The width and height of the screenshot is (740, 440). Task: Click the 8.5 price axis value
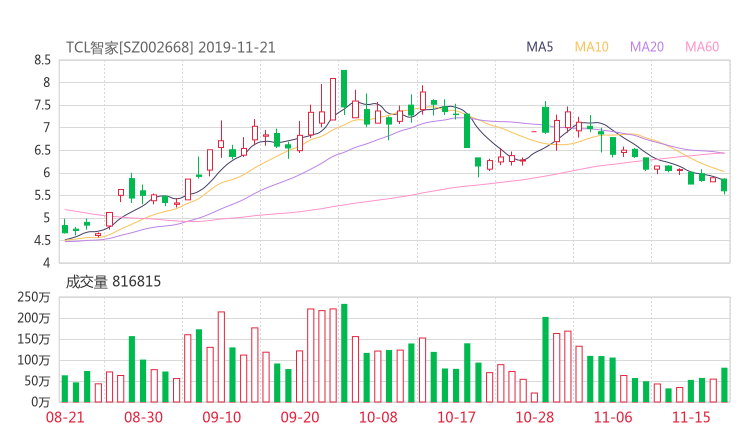coord(42,60)
